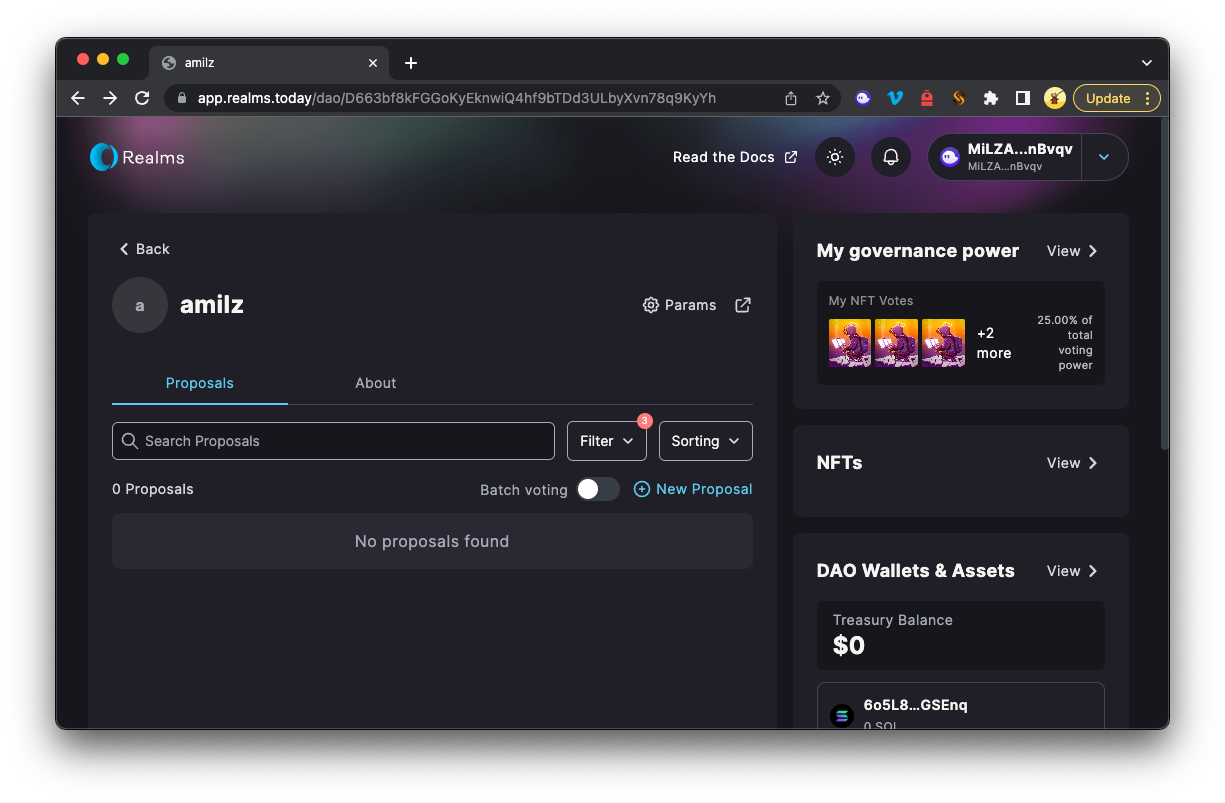The image size is (1225, 803).
Task: Reload the page
Action: (x=142, y=98)
